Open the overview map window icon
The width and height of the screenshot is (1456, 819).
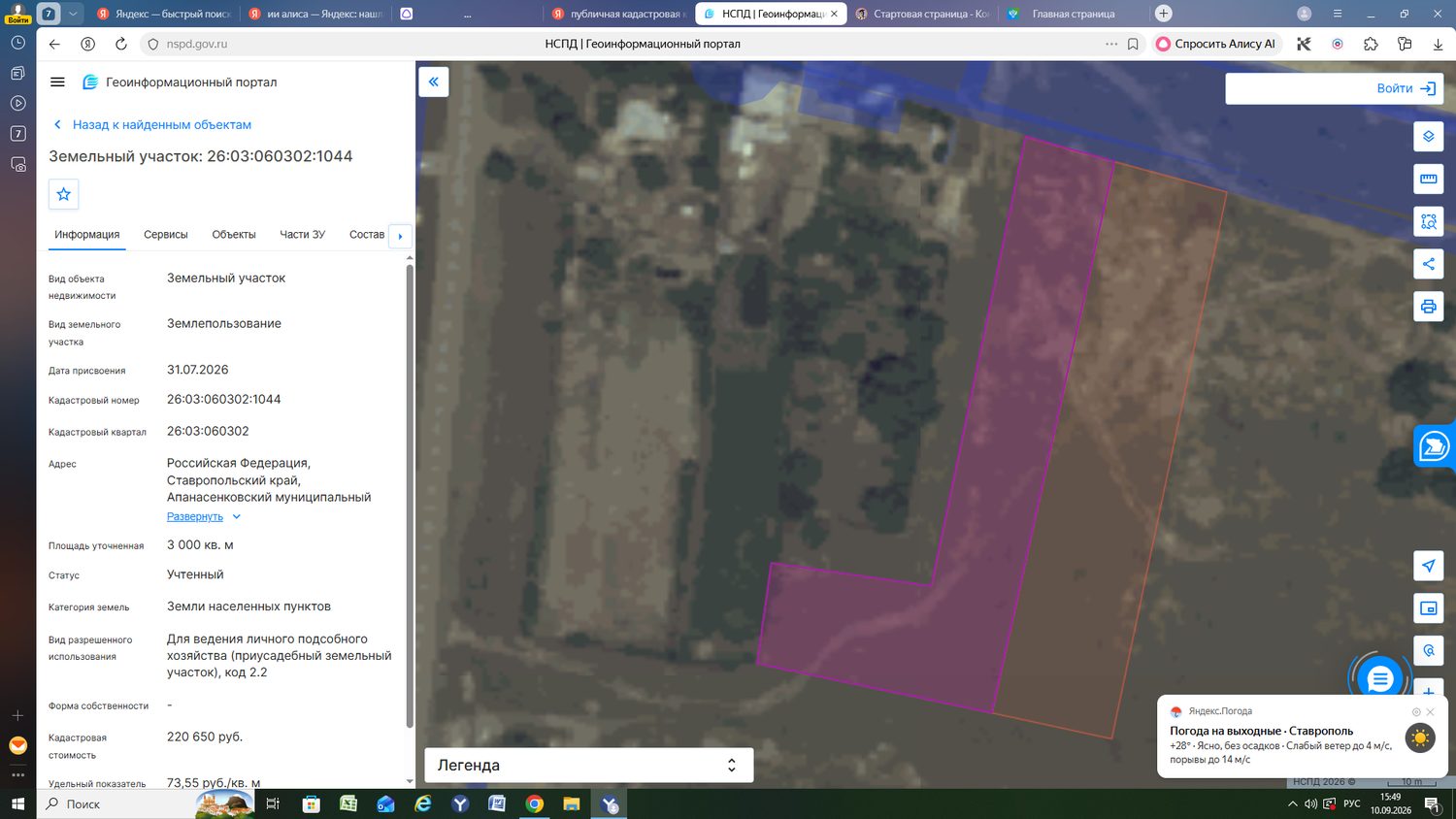[1428, 608]
